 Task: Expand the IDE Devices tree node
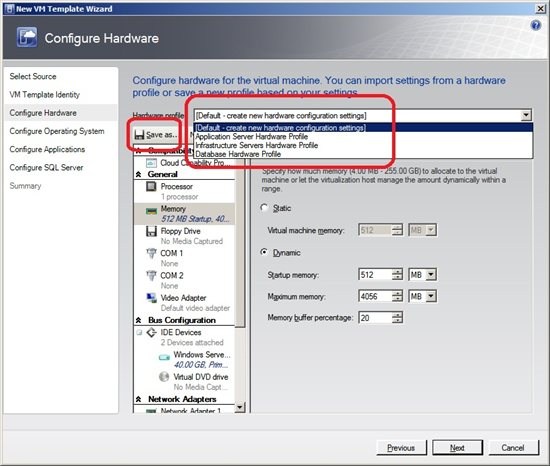[x=139, y=332]
